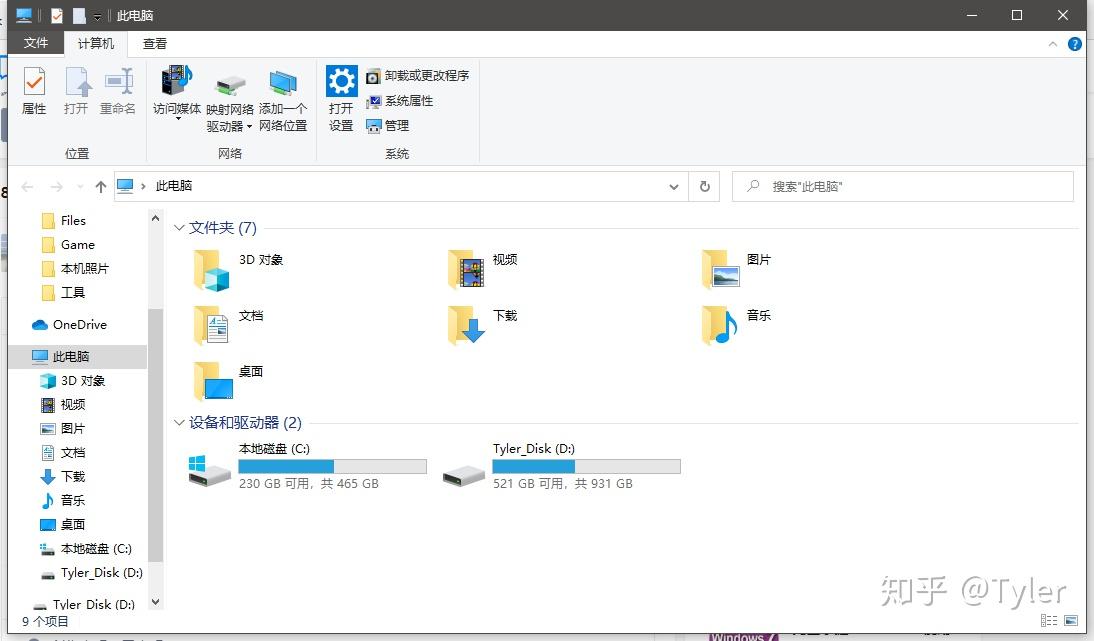
Task: Select the 图片 folder in main pane
Action: [737, 271]
